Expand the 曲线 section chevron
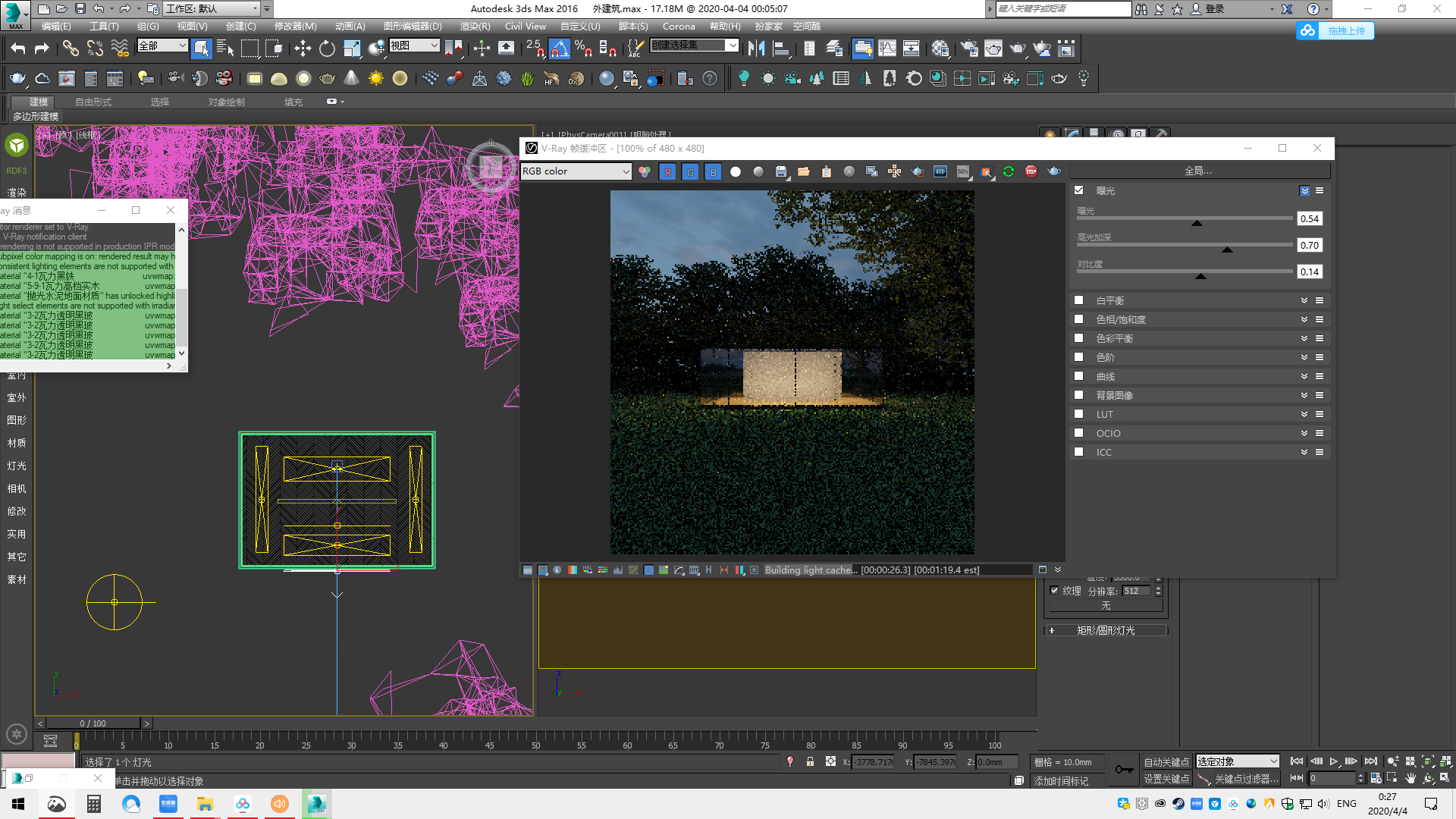Viewport: 1456px width, 819px height. point(1304,376)
